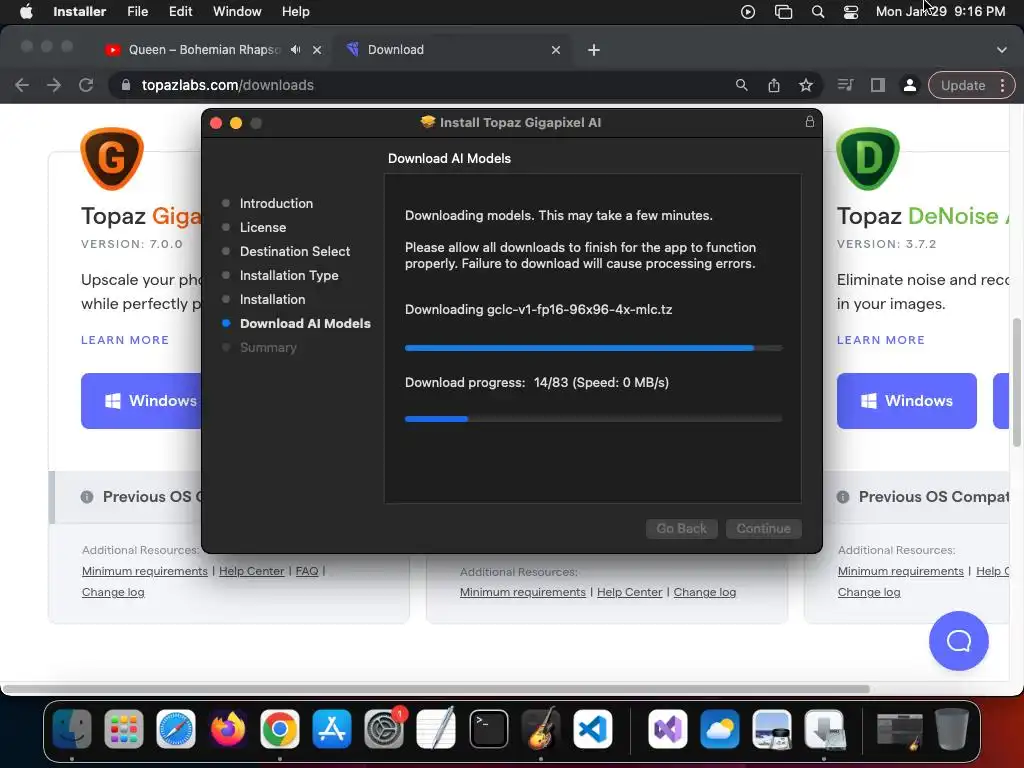The height and width of the screenshot is (768, 1024).
Task: Open the Chrome tab search chevron
Action: pyautogui.click(x=1002, y=50)
